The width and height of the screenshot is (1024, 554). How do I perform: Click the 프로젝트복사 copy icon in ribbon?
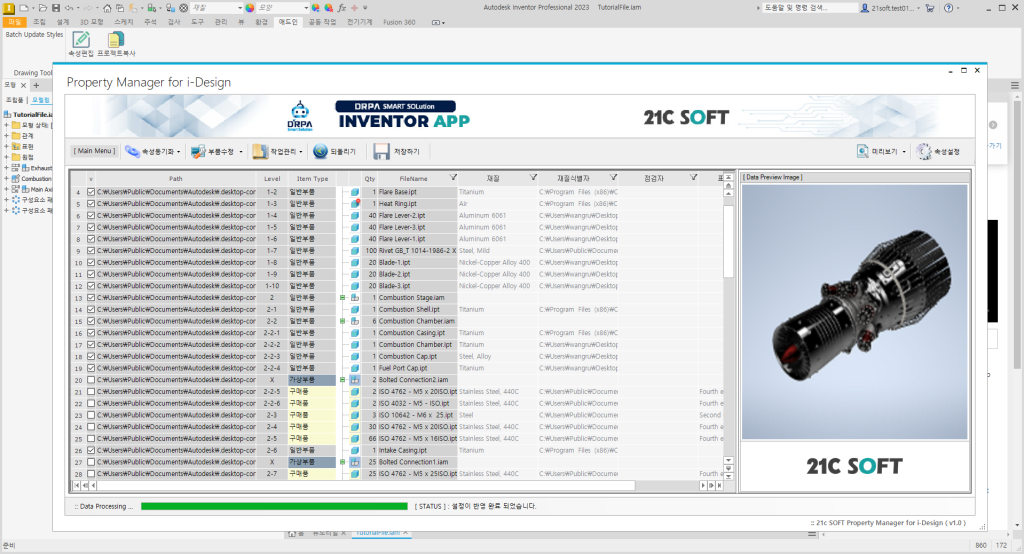[x=116, y=40]
